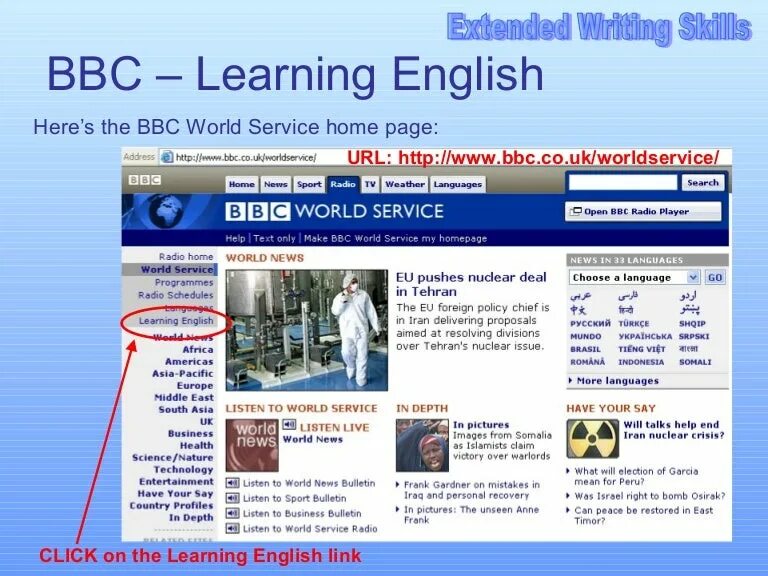
Task: Open Frank Gardner on mistakes in Iraq
Action: coord(472,490)
